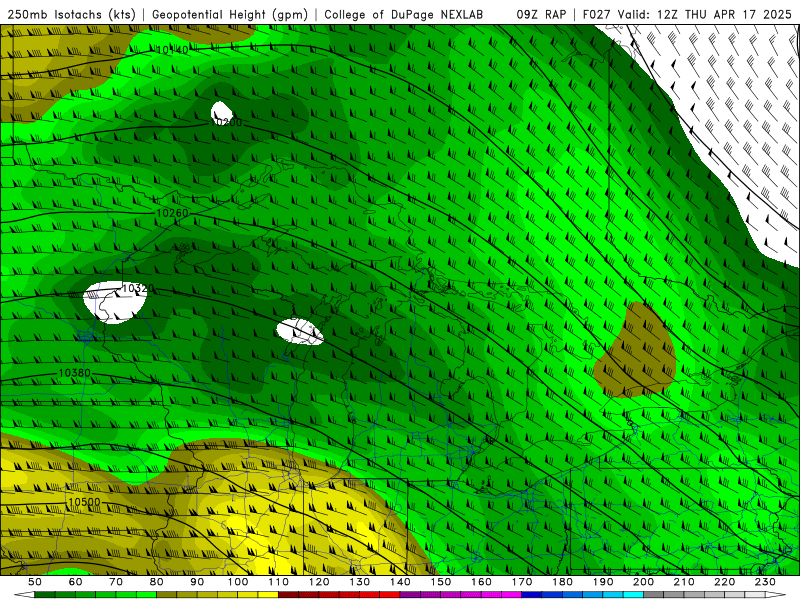Click the 10320 height contour label
800x600 pixels.
[x=138, y=289]
